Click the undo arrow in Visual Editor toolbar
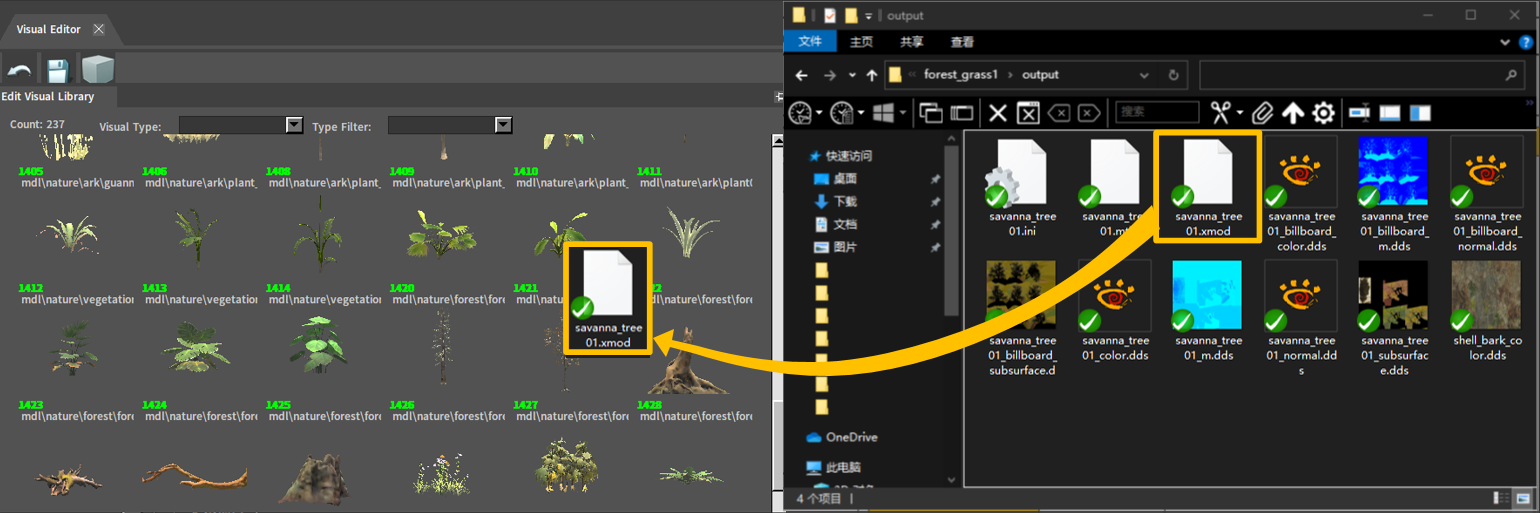Viewport: 1540px width, 513px height. (18, 70)
